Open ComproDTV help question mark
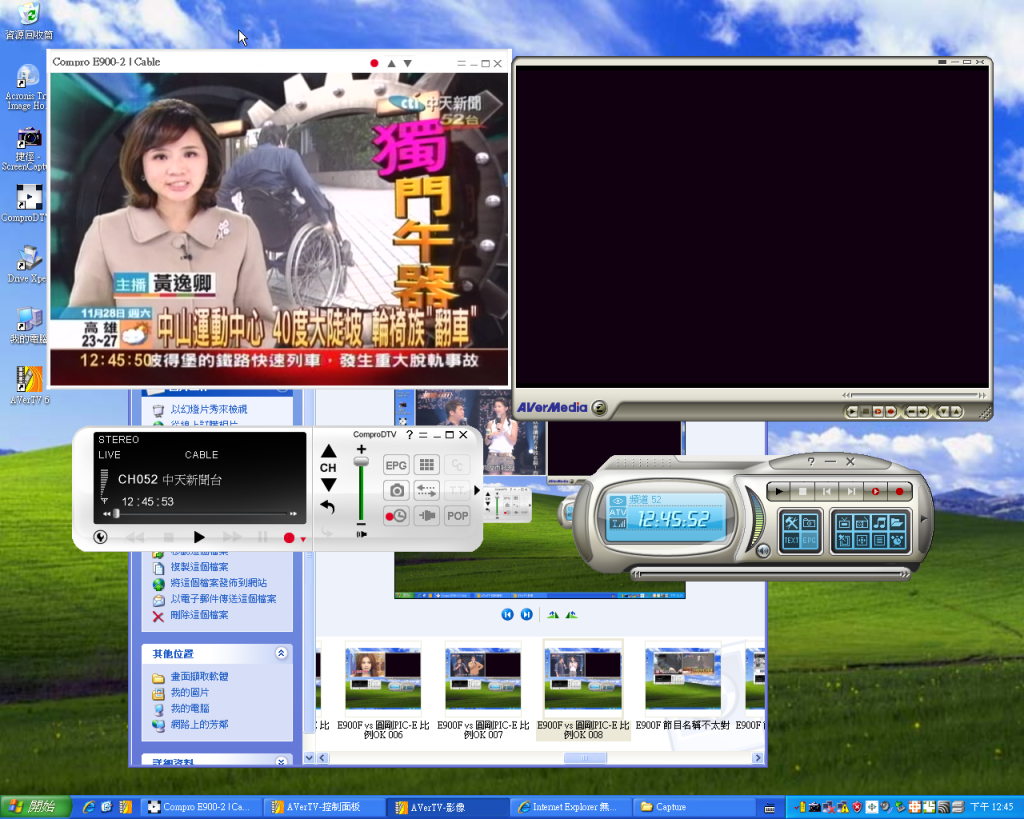 point(409,434)
